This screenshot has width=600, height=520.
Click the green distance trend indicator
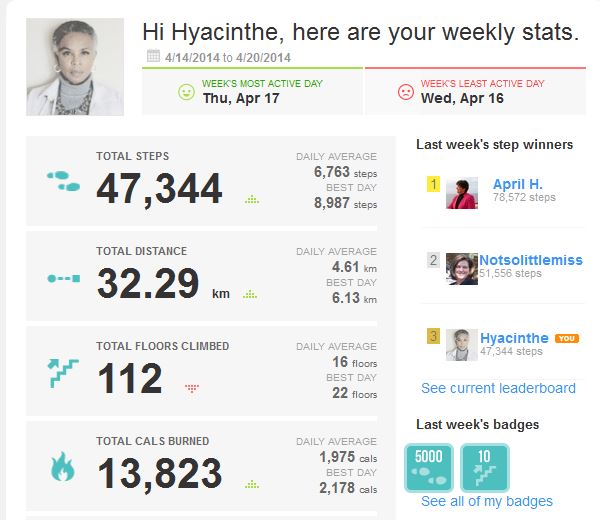(250, 294)
